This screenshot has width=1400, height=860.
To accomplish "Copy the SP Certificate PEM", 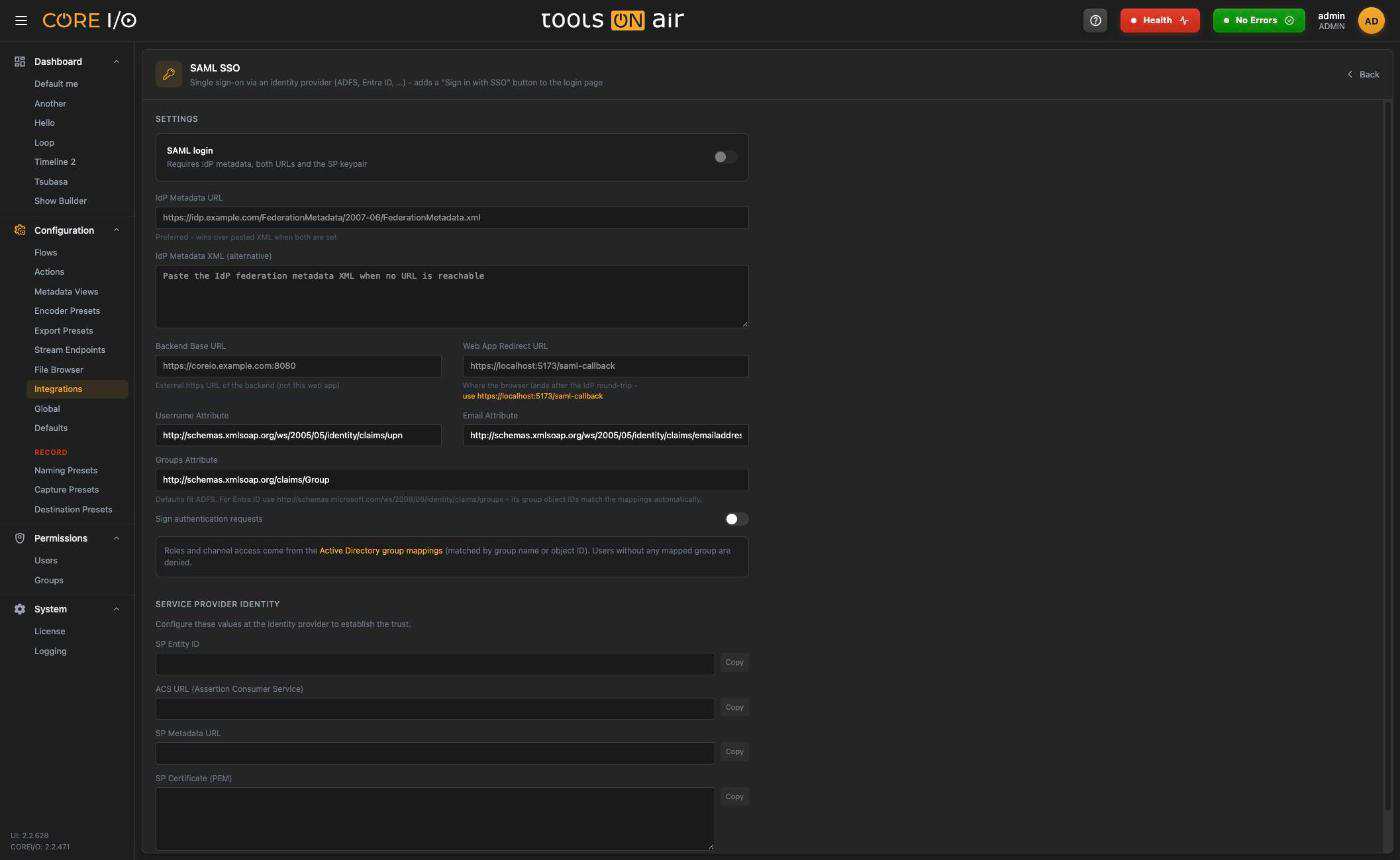I will point(734,796).
